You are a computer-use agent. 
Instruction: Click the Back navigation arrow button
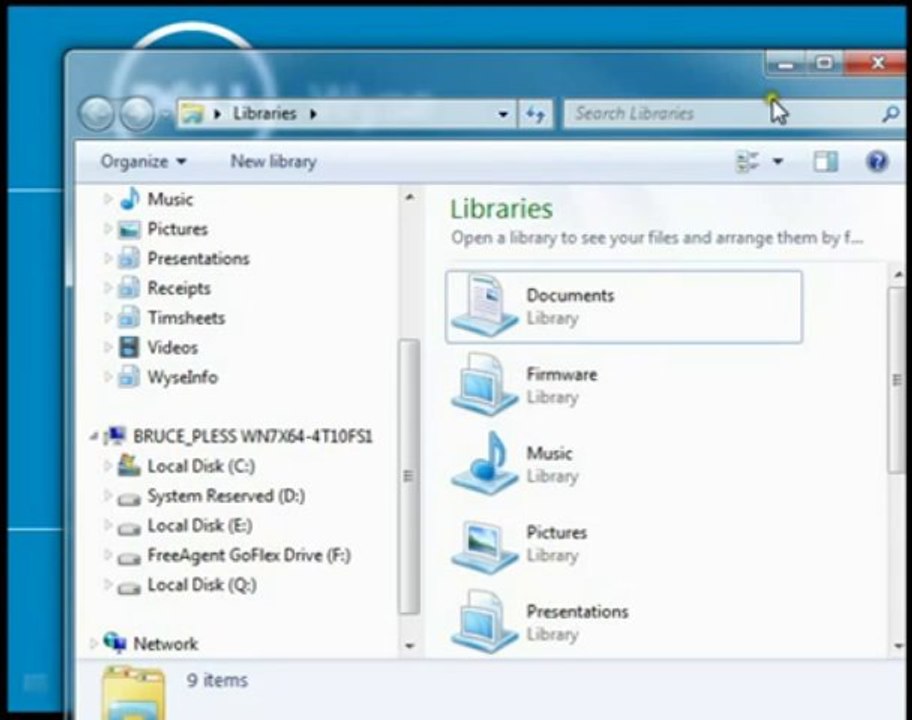[97, 113]
